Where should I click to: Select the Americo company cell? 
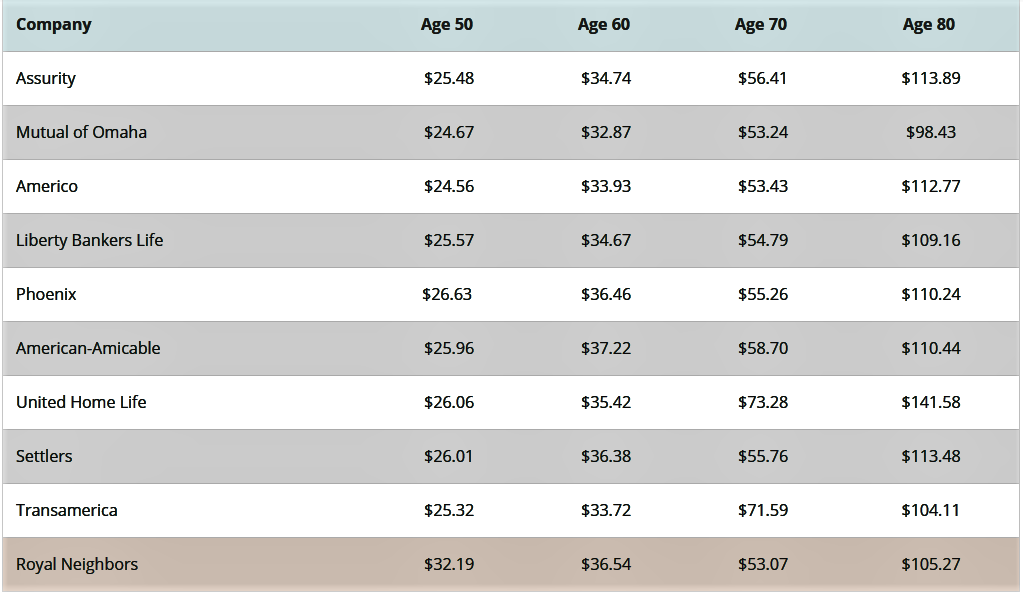click(x=47, y=186)
